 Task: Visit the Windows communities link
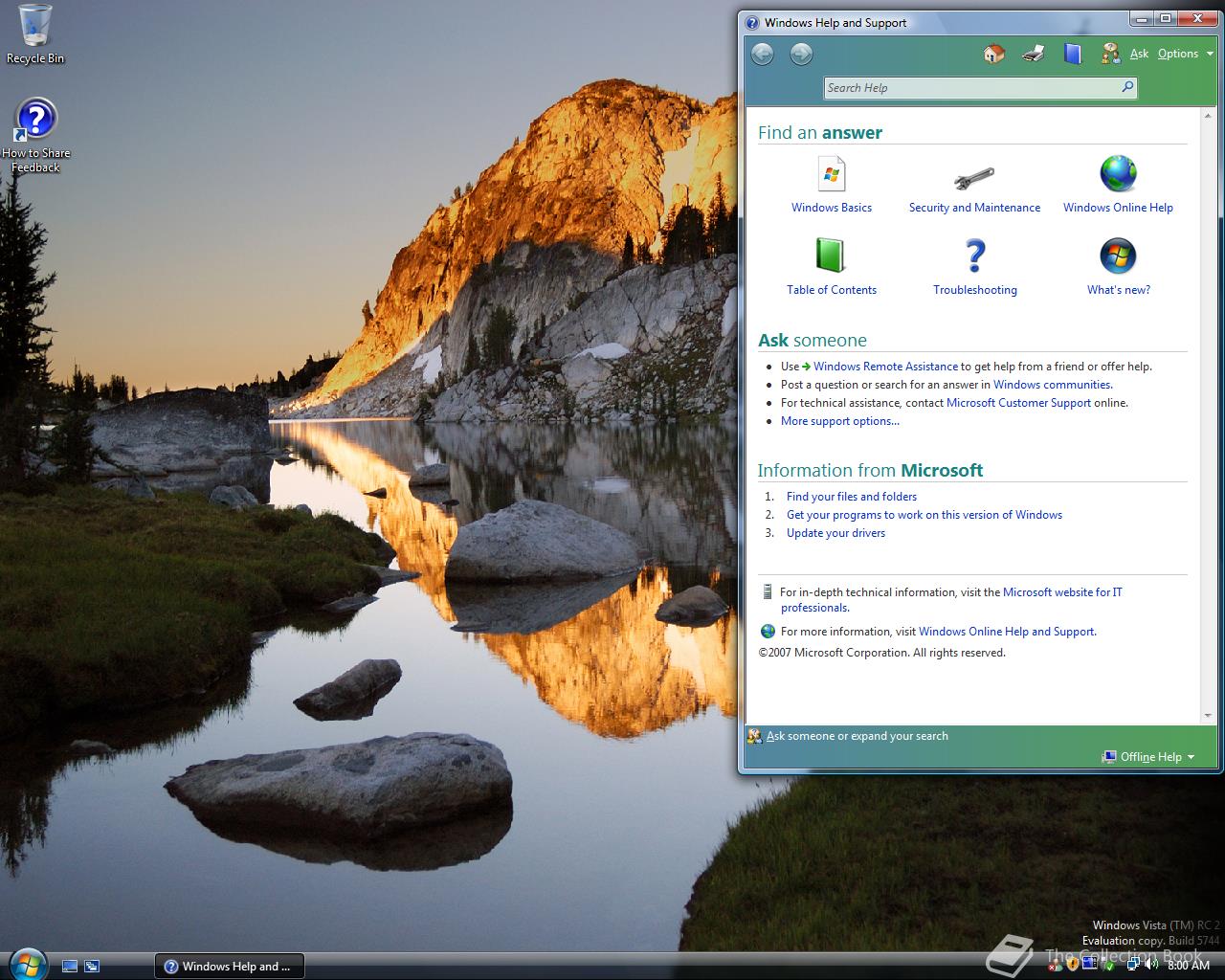(1052, 385)
